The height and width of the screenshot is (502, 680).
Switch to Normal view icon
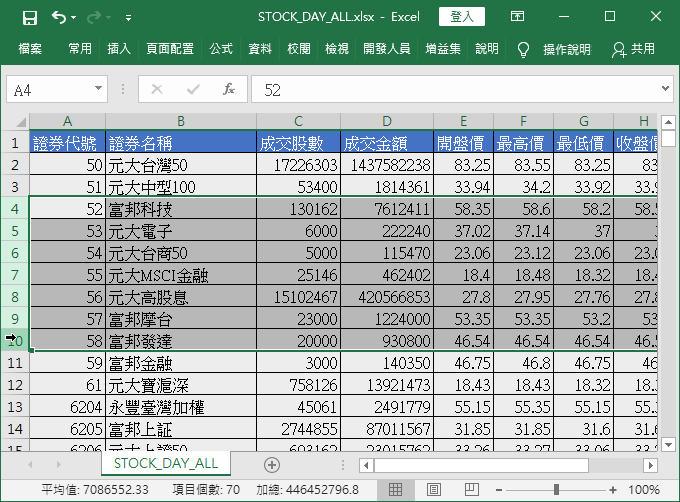395,490
